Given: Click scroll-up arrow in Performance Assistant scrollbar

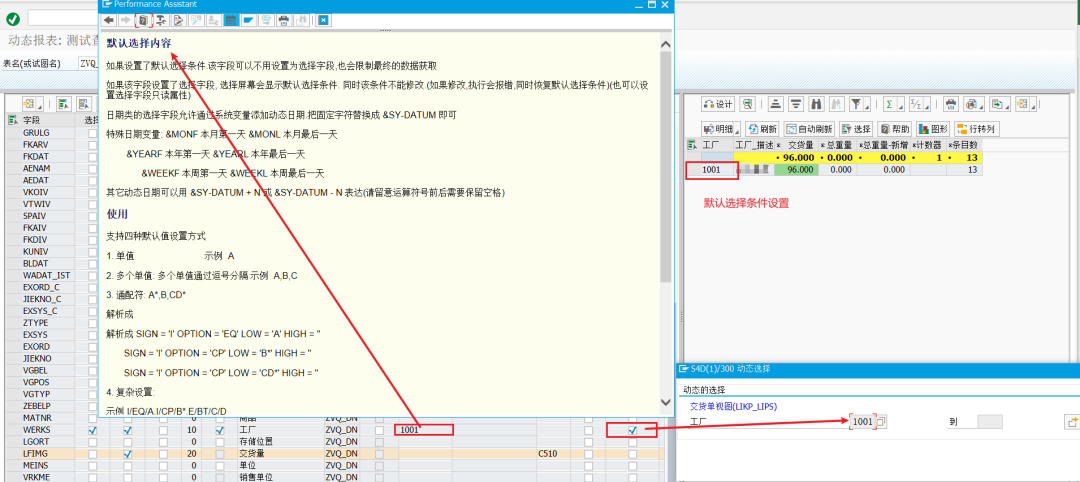Looking at the screenshot, I should click(x=666, y=45).
